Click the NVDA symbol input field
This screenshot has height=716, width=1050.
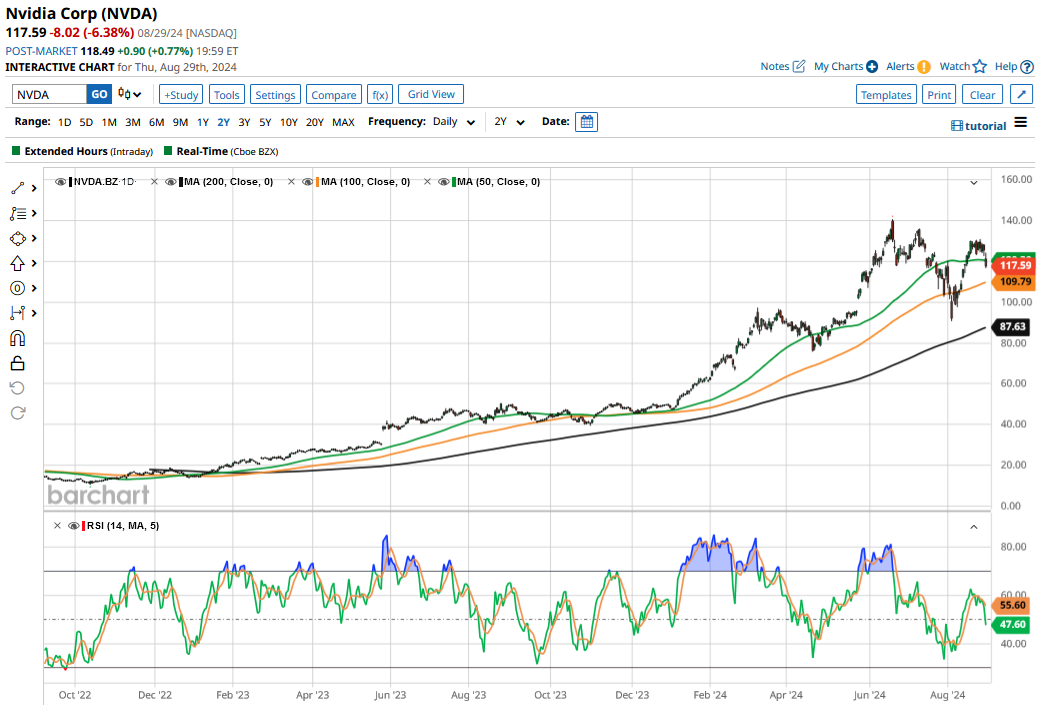coord(49,95)
